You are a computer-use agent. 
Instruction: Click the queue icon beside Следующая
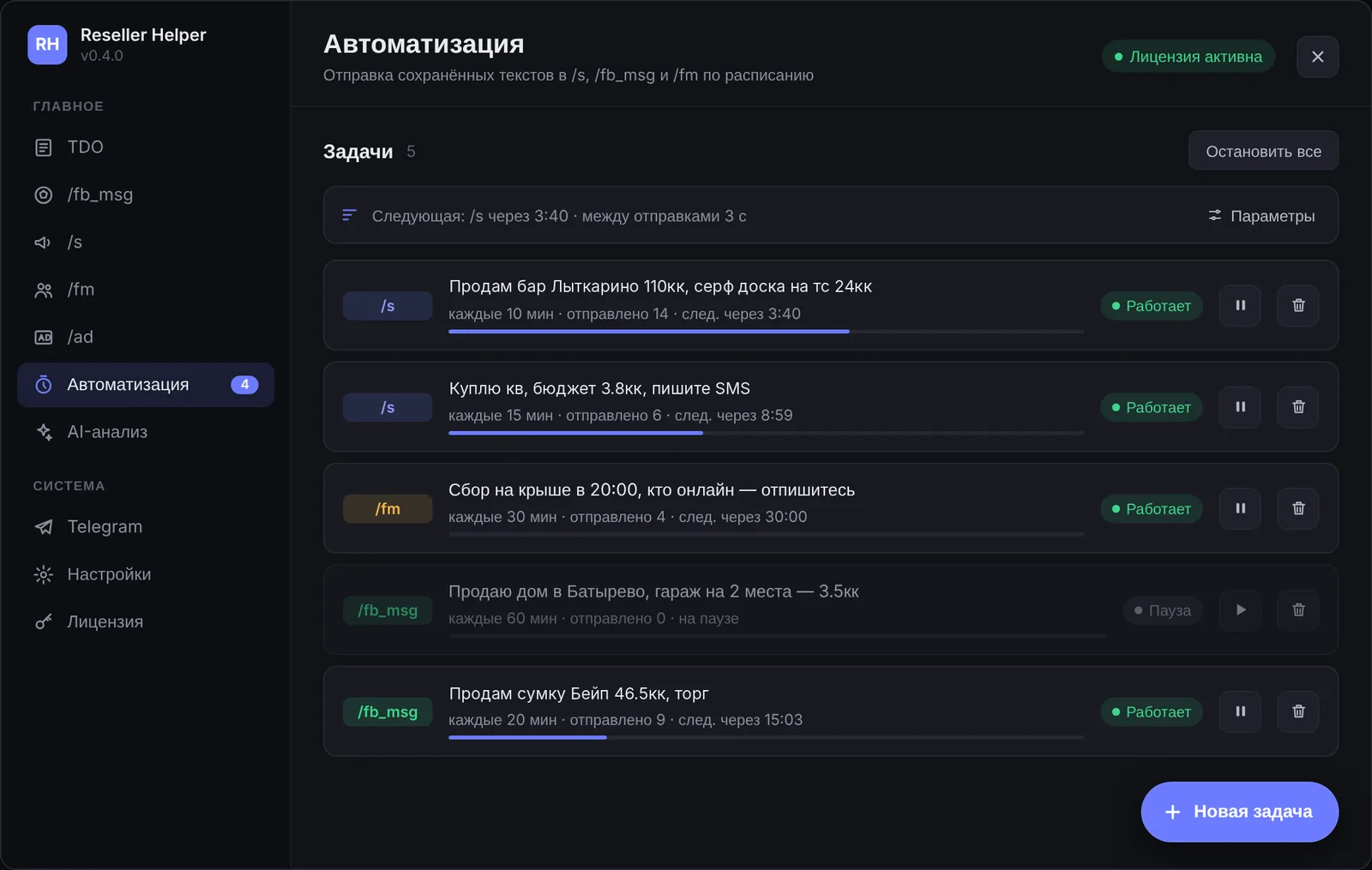349,215
